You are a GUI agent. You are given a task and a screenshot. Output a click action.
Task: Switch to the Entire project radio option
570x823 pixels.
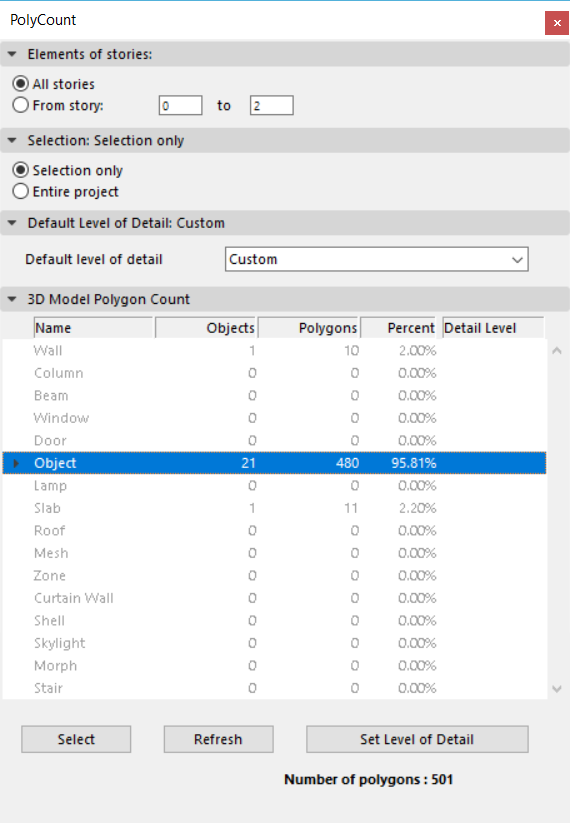point(20,192)
